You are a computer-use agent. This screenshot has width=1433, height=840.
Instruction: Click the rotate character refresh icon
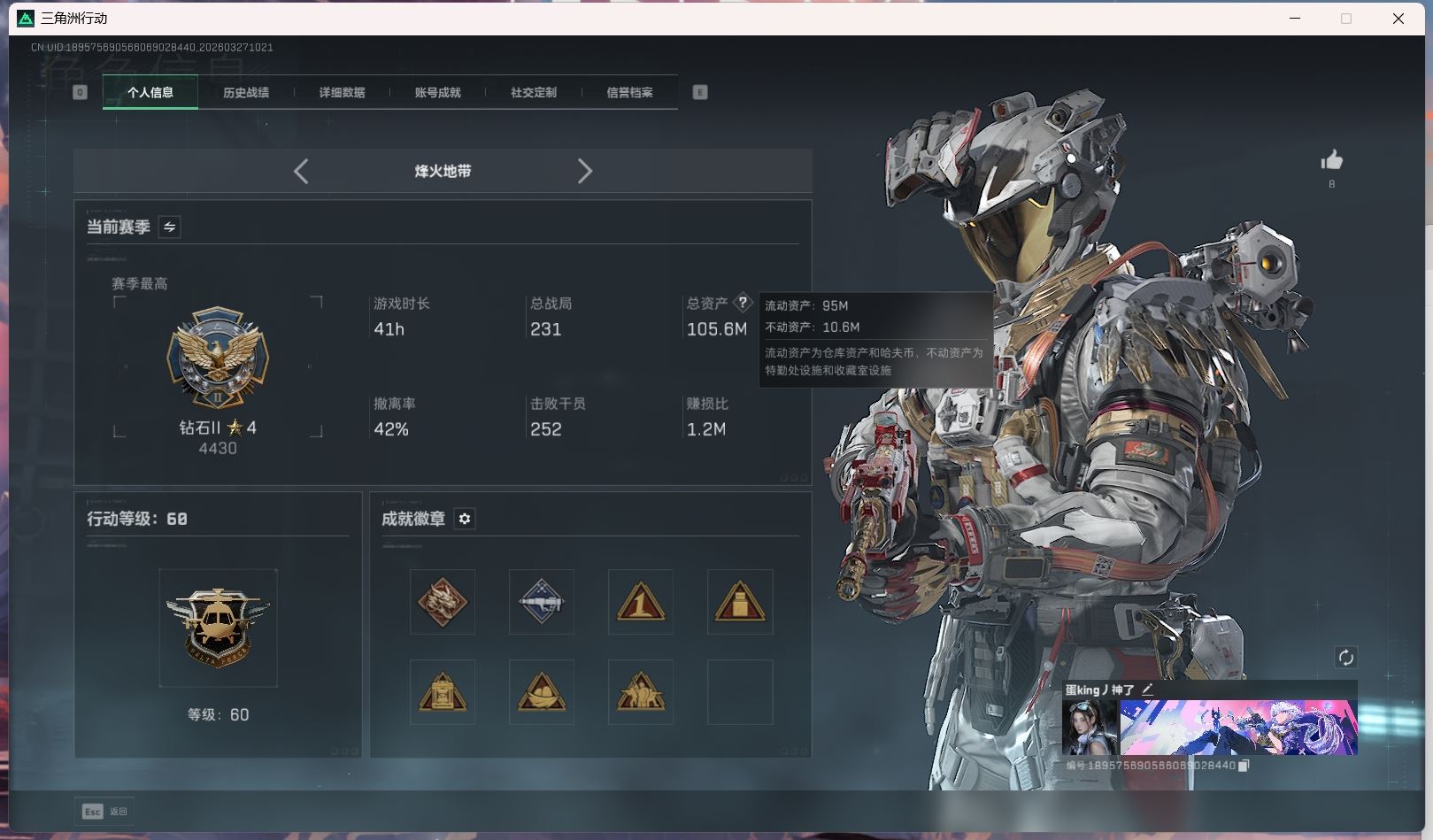point(1345,657)
